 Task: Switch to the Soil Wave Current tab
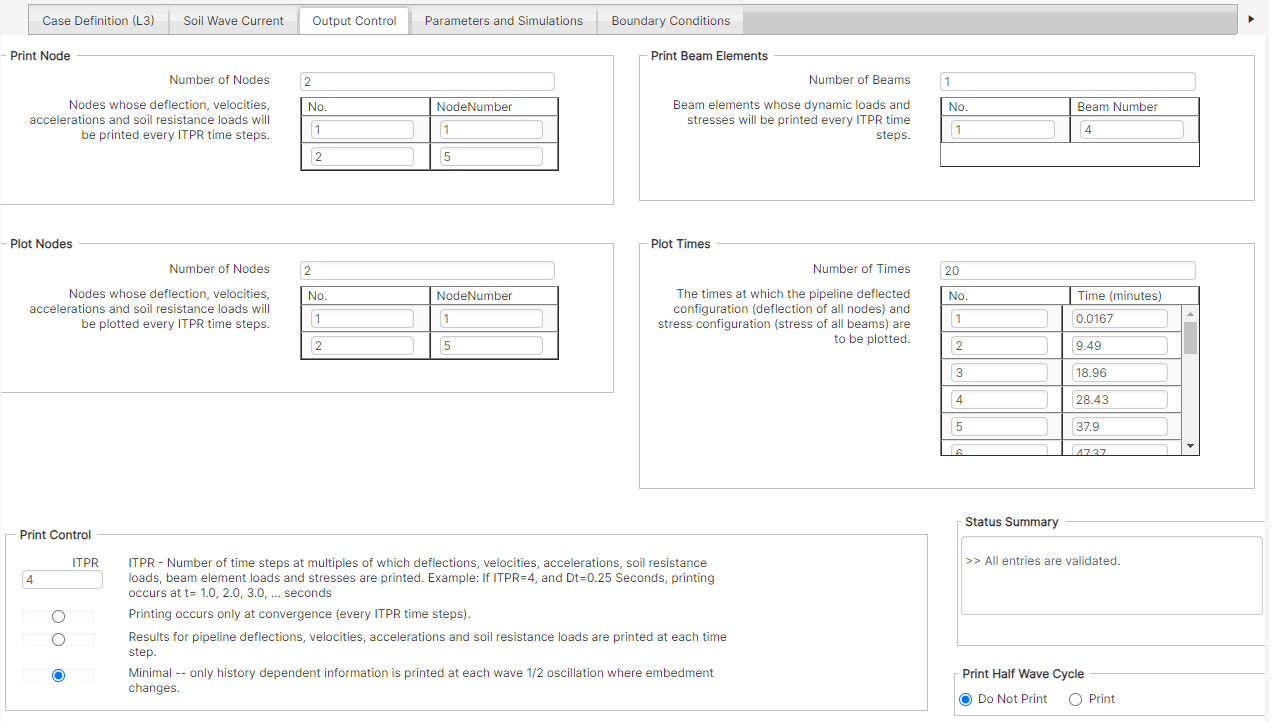[x=233, y=19]
